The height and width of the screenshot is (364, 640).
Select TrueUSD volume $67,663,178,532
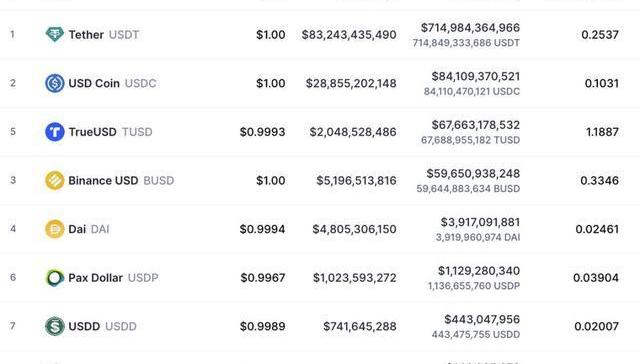pos(476,125)
